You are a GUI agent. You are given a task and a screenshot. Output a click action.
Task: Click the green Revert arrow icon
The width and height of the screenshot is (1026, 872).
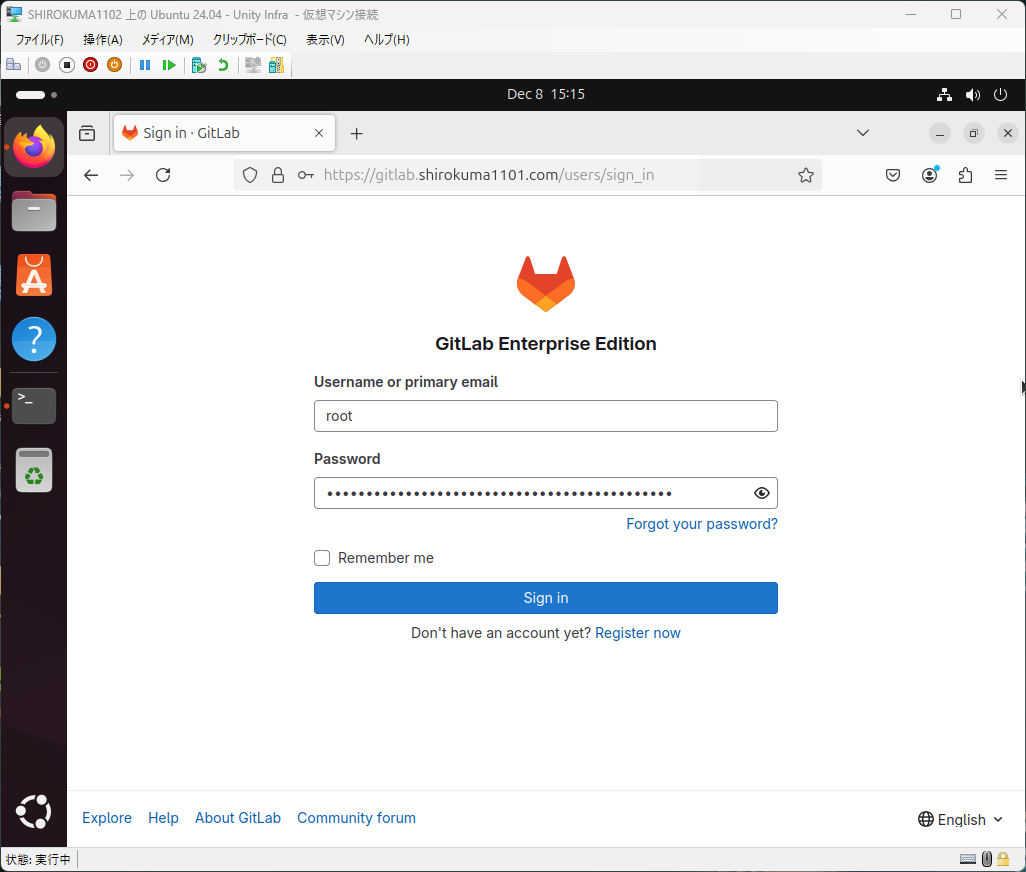pyautogui.click(x=223, y=65)
